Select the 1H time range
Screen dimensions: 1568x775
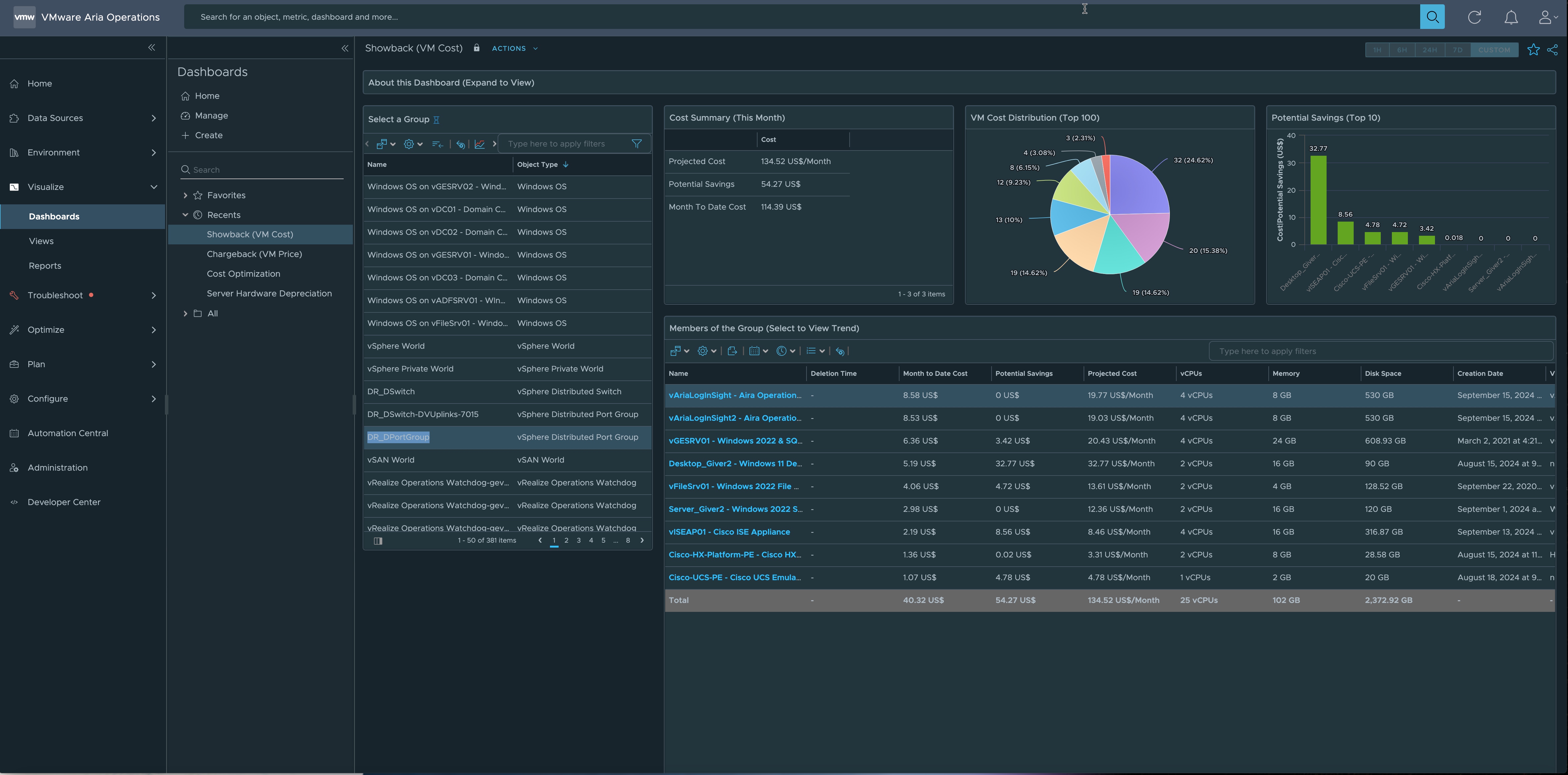[1377, 50]
